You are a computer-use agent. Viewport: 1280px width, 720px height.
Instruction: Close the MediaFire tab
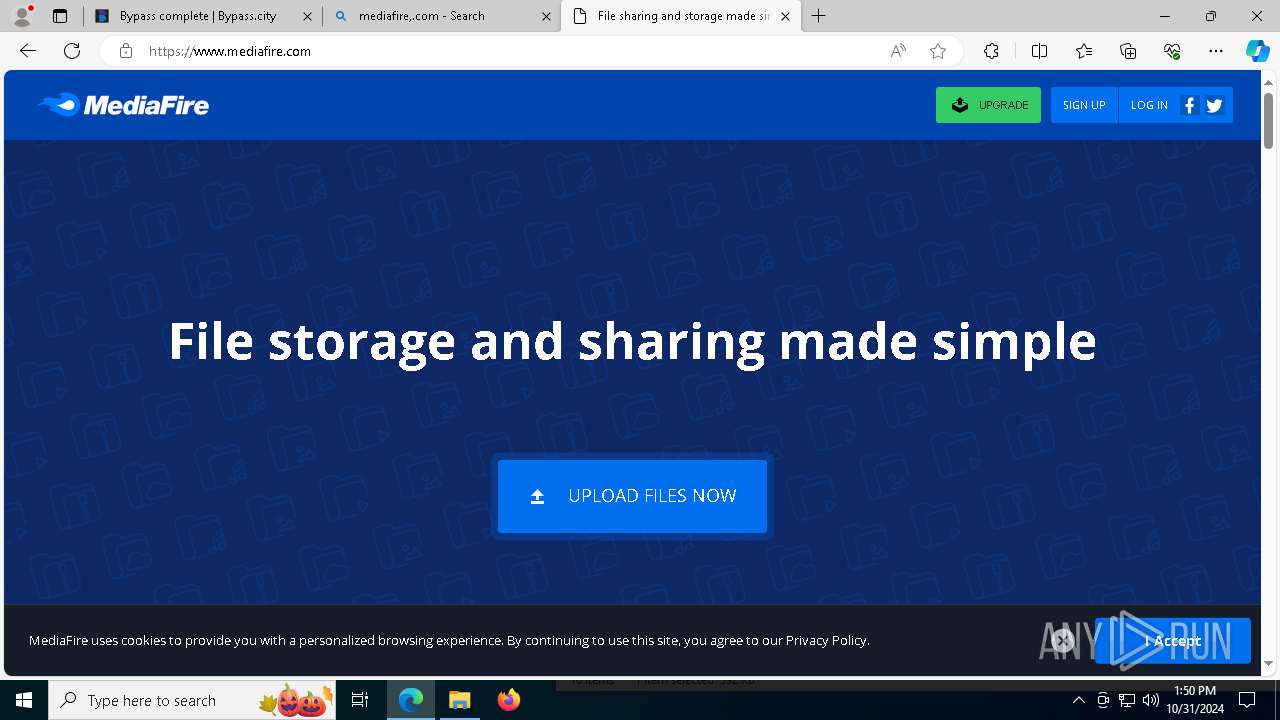click(x=785, y=16)
